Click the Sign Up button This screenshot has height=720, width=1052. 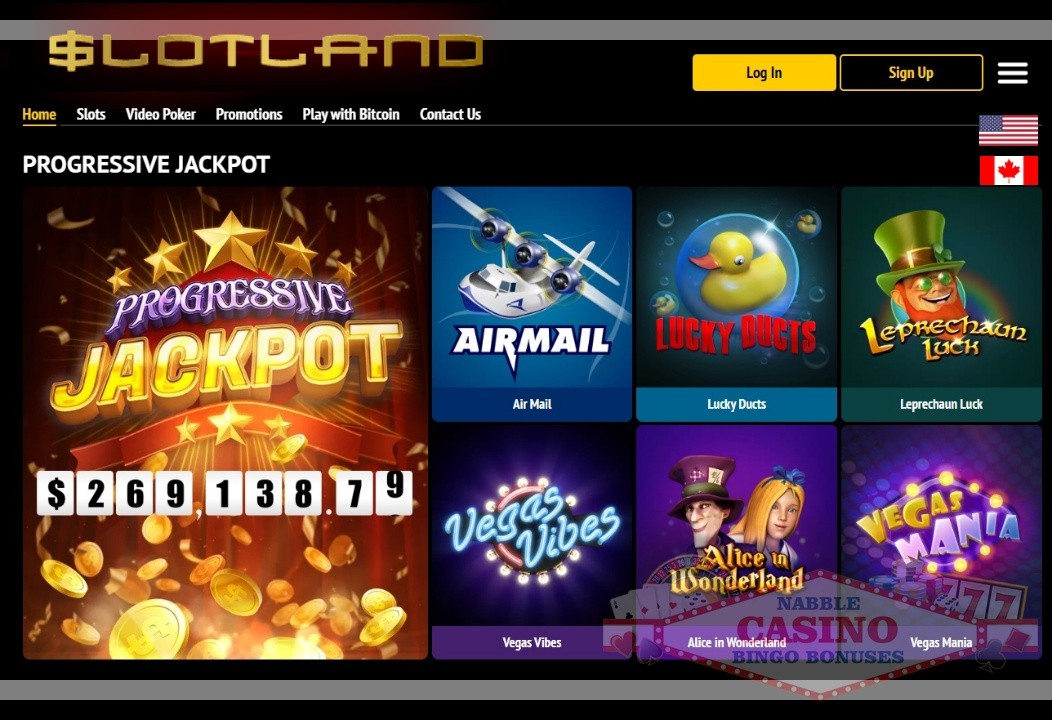click(911, 72)
